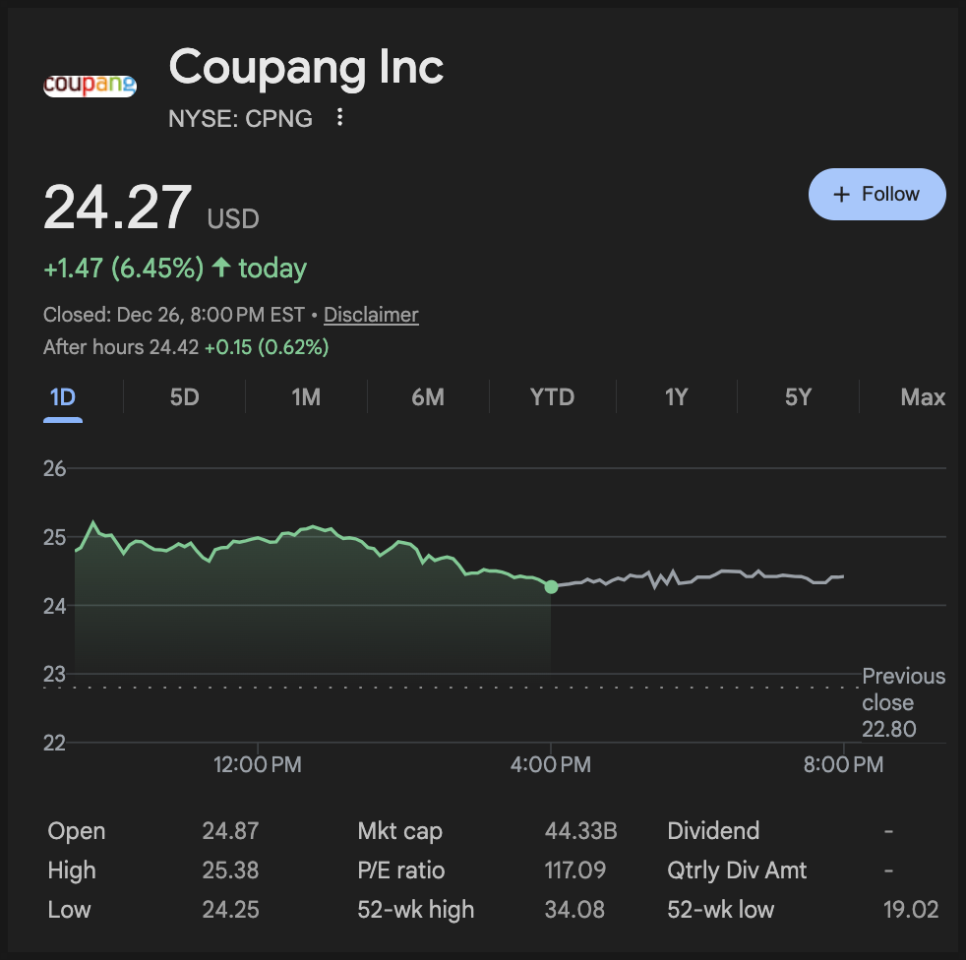966x960 pixels.
Task: Switch to the 5Y chart tab
Action: pos(798,397)
